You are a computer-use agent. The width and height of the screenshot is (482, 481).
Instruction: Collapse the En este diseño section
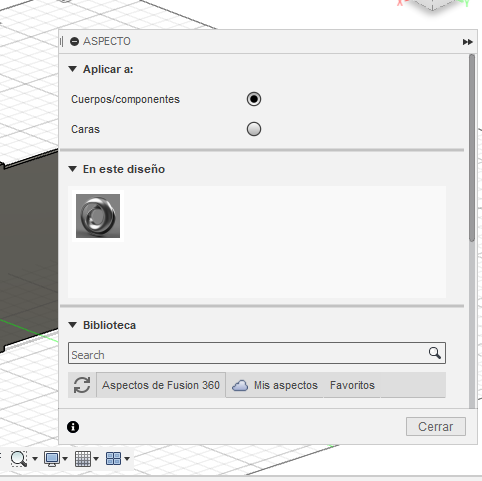[x=72, y=169]
